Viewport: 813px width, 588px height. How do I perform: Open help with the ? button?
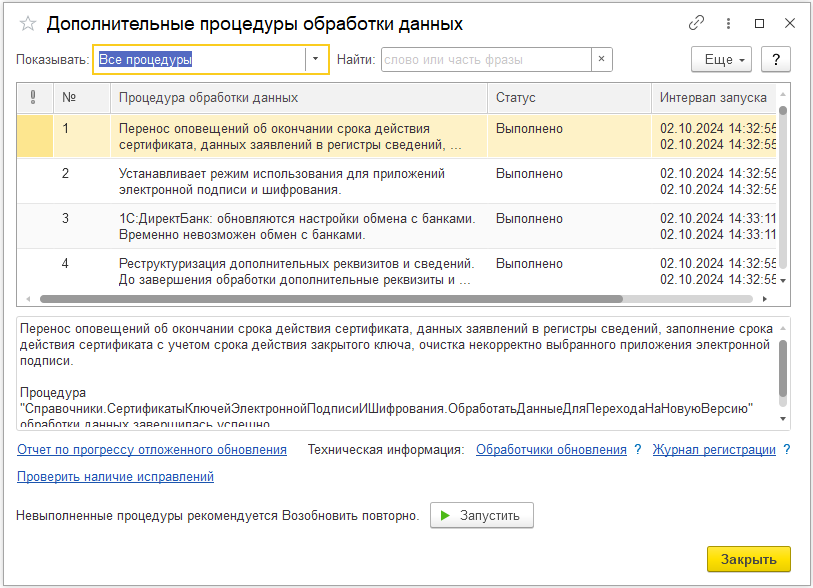point(776,60)
